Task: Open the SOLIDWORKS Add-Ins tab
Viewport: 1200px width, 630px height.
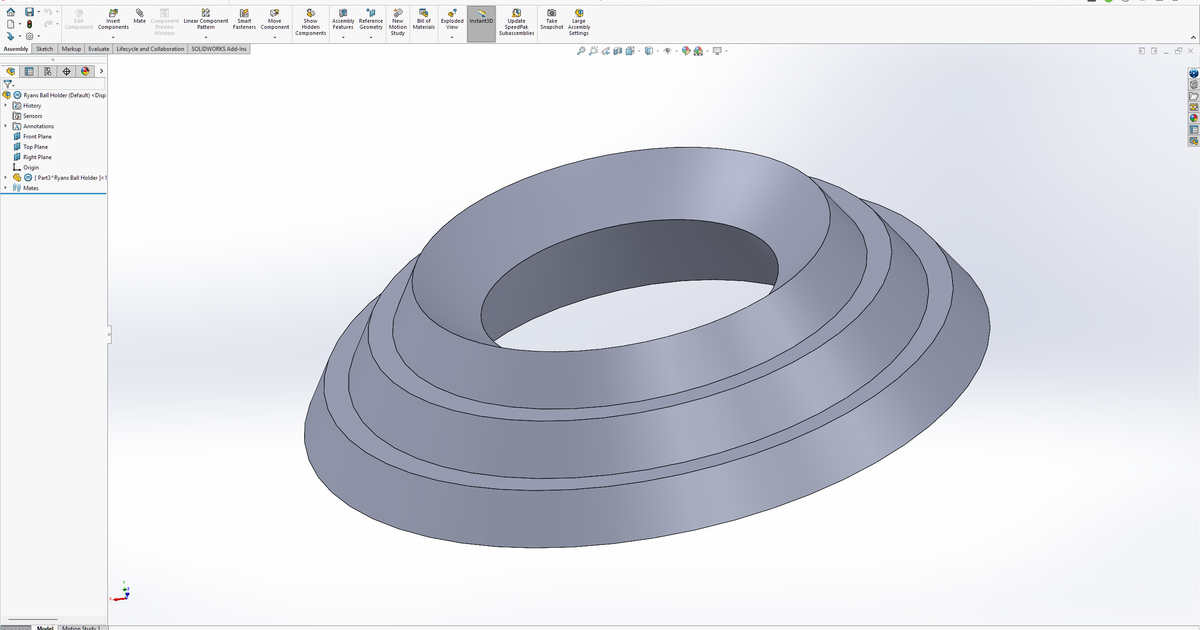Action: pos(218,49)
